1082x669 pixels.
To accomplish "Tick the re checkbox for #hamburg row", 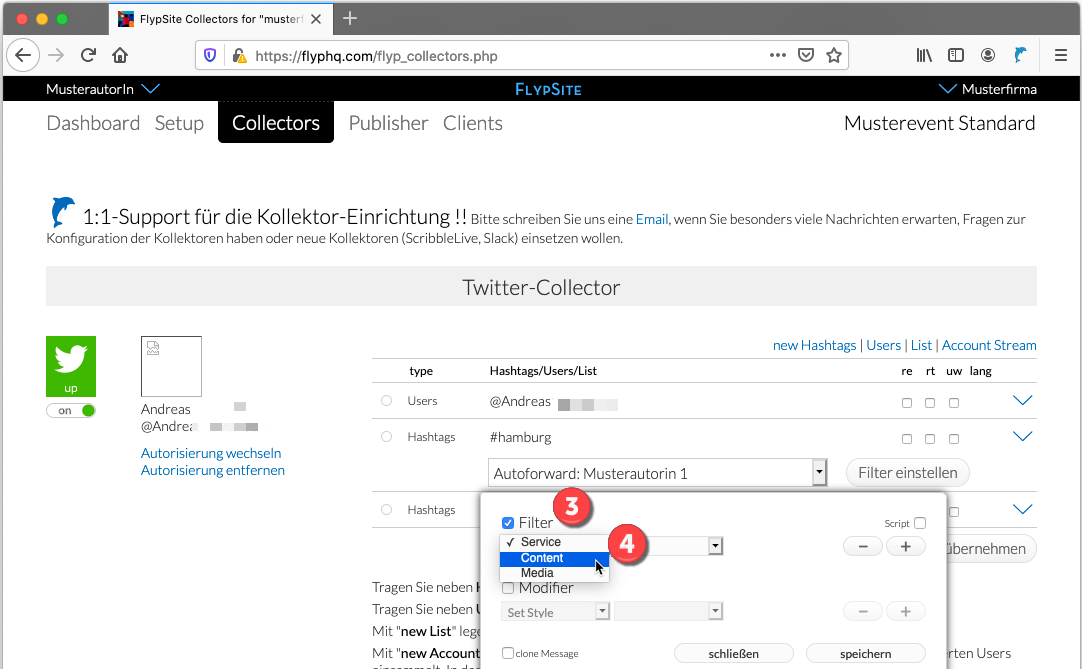I will click(x=907, y=438).
